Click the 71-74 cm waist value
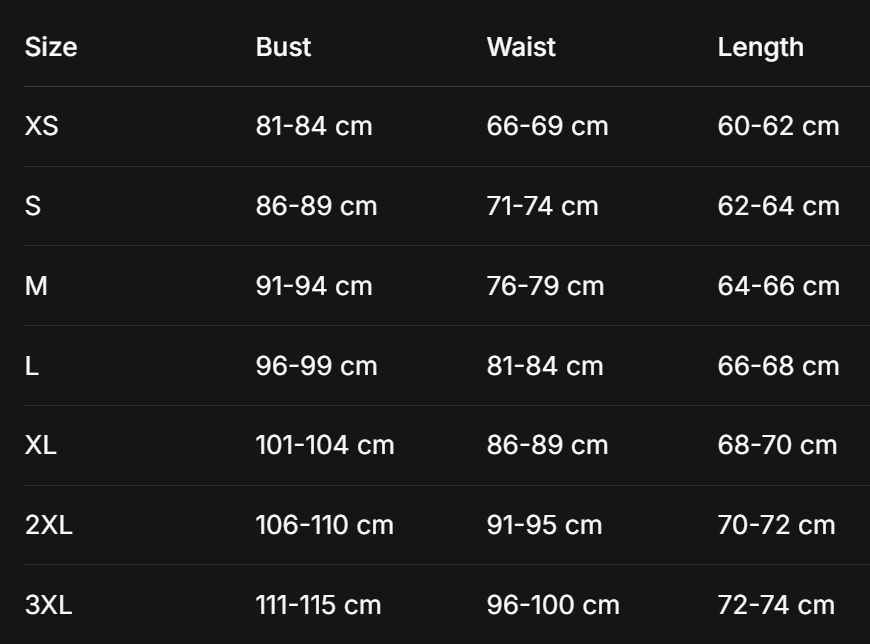870x644 pixels. click(x=542, y=206)
